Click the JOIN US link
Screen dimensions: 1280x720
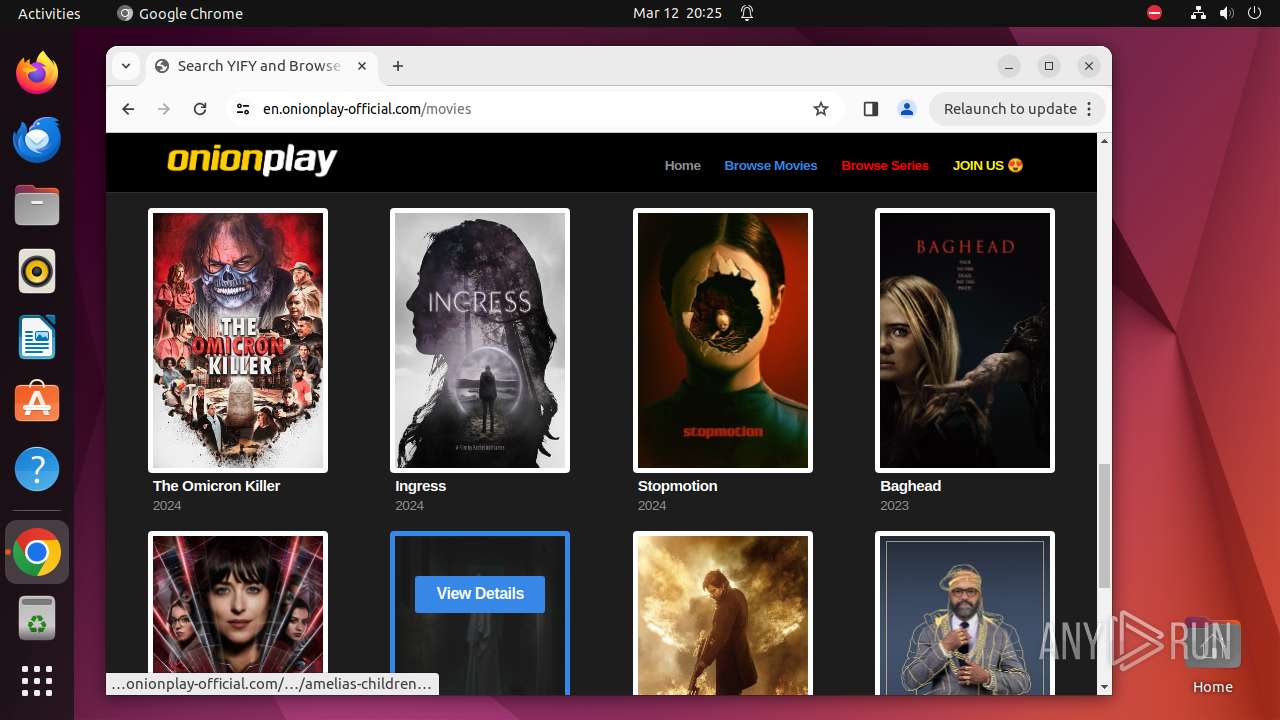(988, 166)
